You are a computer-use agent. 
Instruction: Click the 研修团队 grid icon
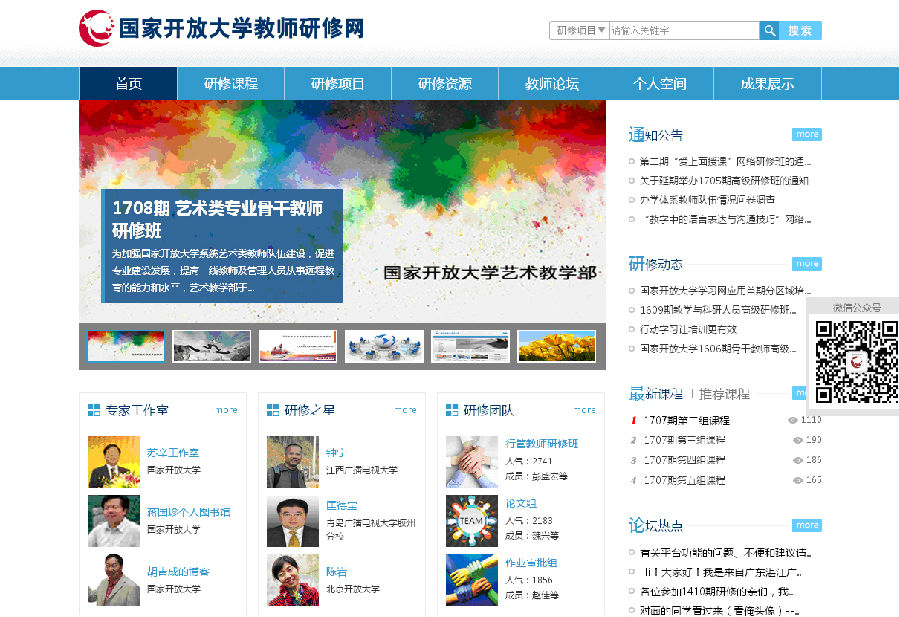tap(452, 410)
